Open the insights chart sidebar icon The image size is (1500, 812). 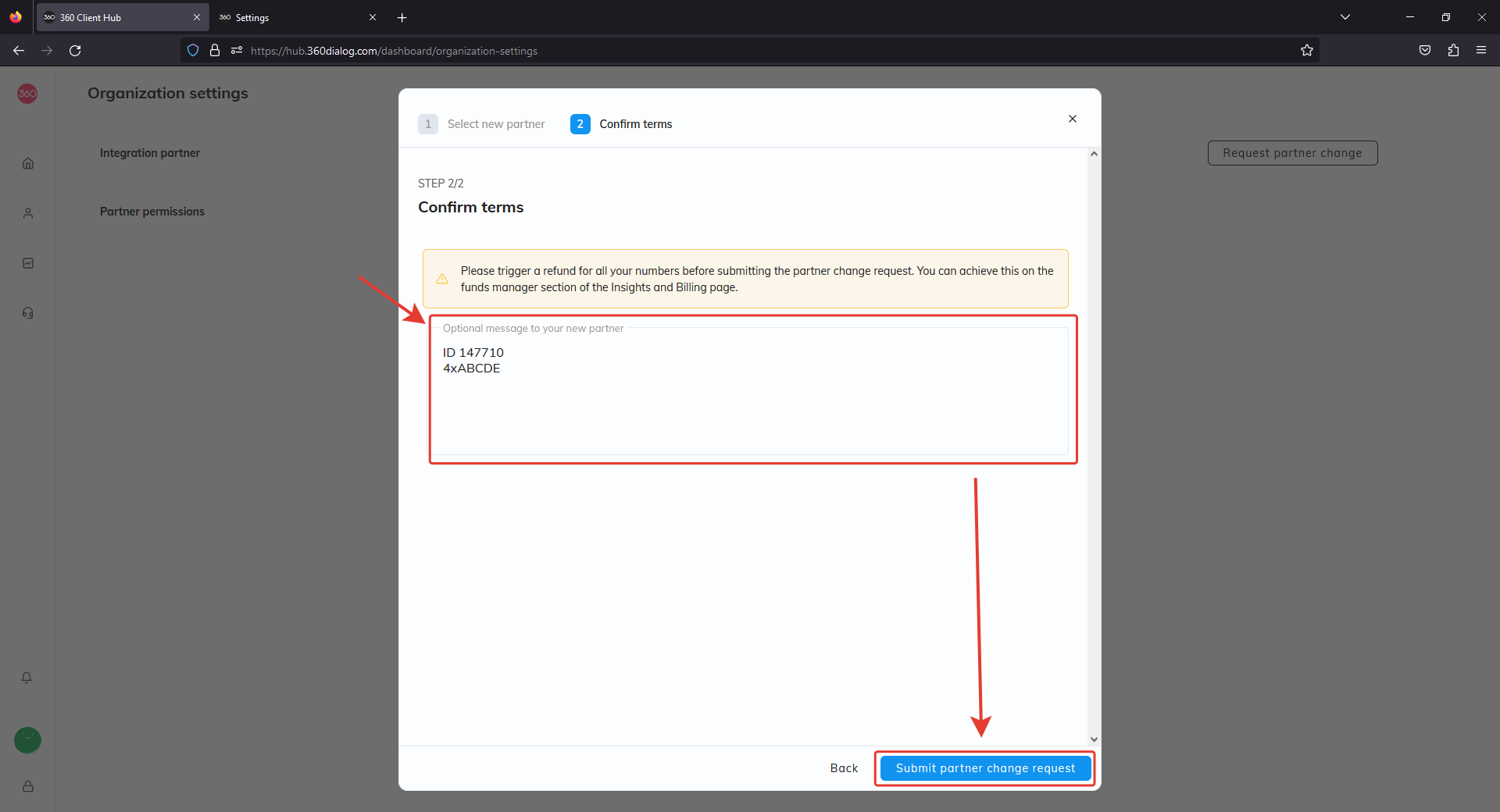(28, 263)
